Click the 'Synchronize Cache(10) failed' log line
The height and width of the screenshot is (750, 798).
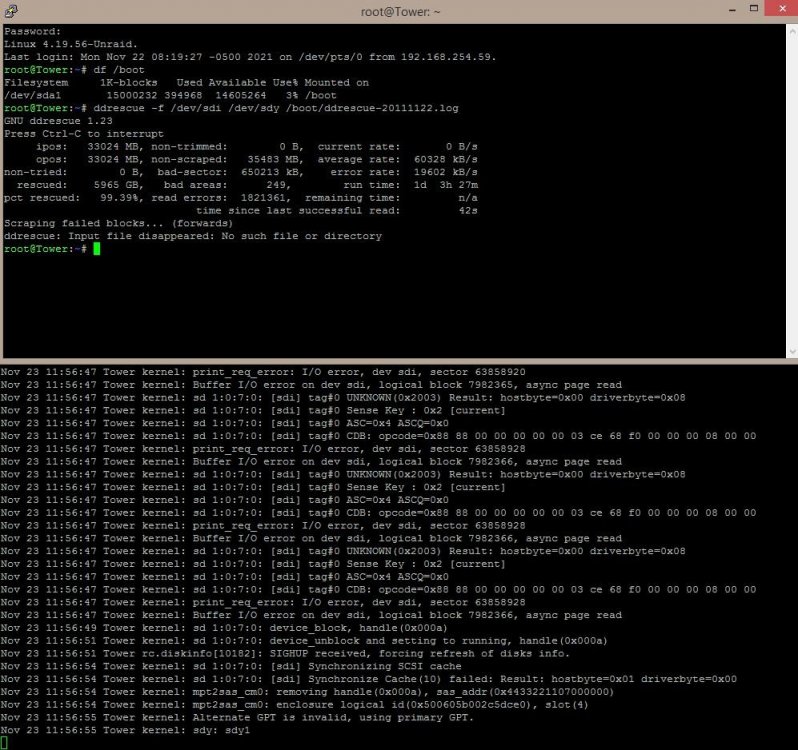(368, 679)
